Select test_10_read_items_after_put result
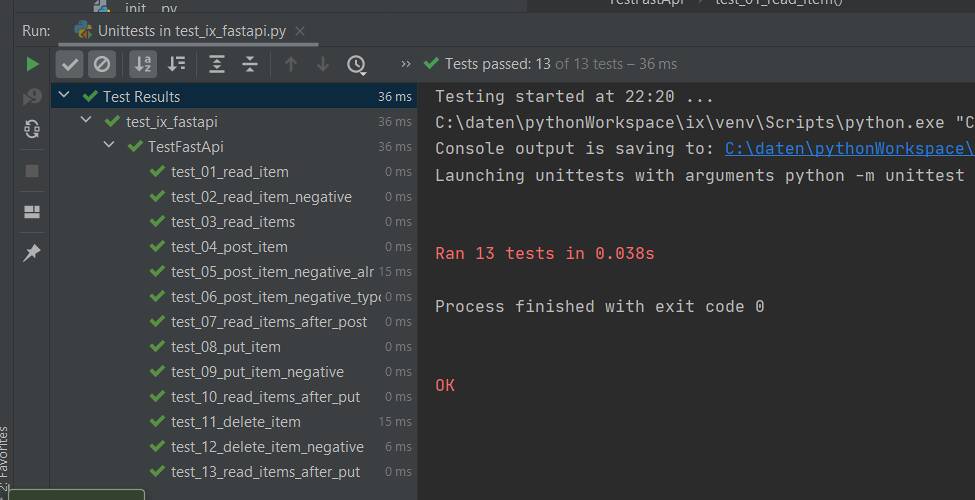The height and width of the screenshot is (500, 975). [234, 397]
